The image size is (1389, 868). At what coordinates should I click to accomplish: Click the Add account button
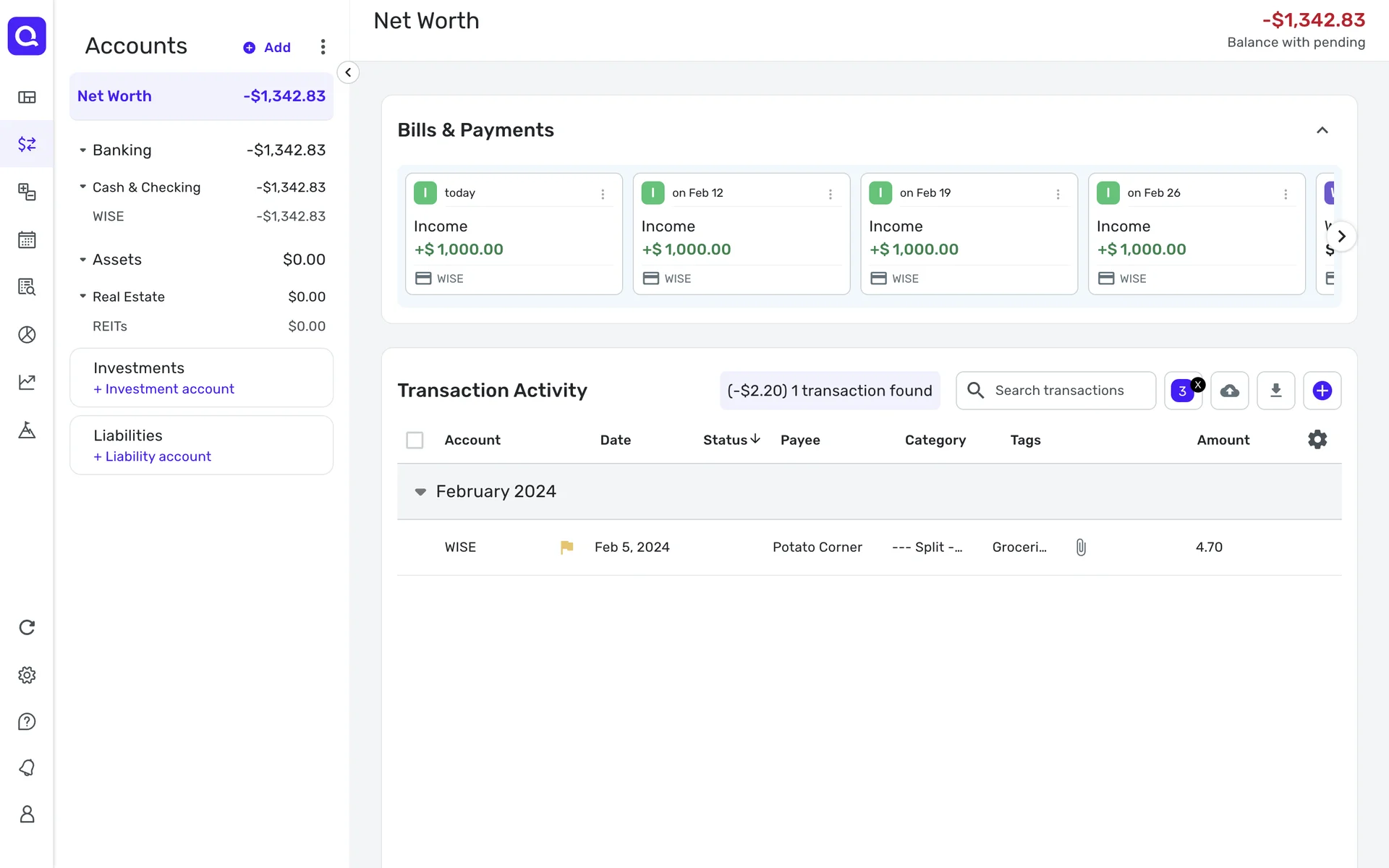click(x=267, y=47)
